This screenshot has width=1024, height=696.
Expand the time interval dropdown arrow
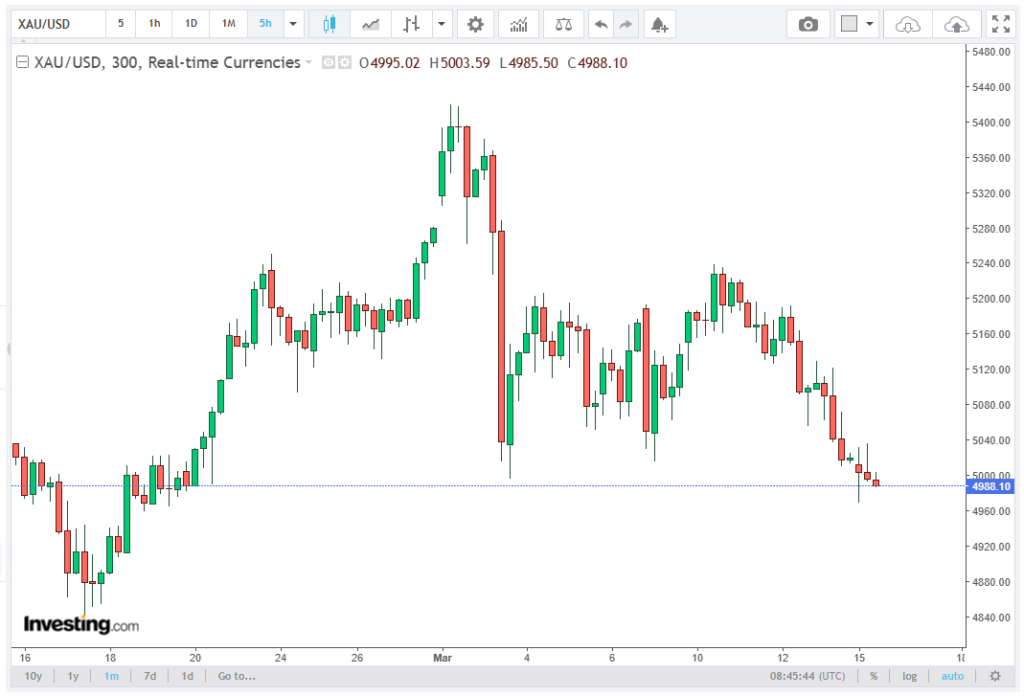[292, 24]
